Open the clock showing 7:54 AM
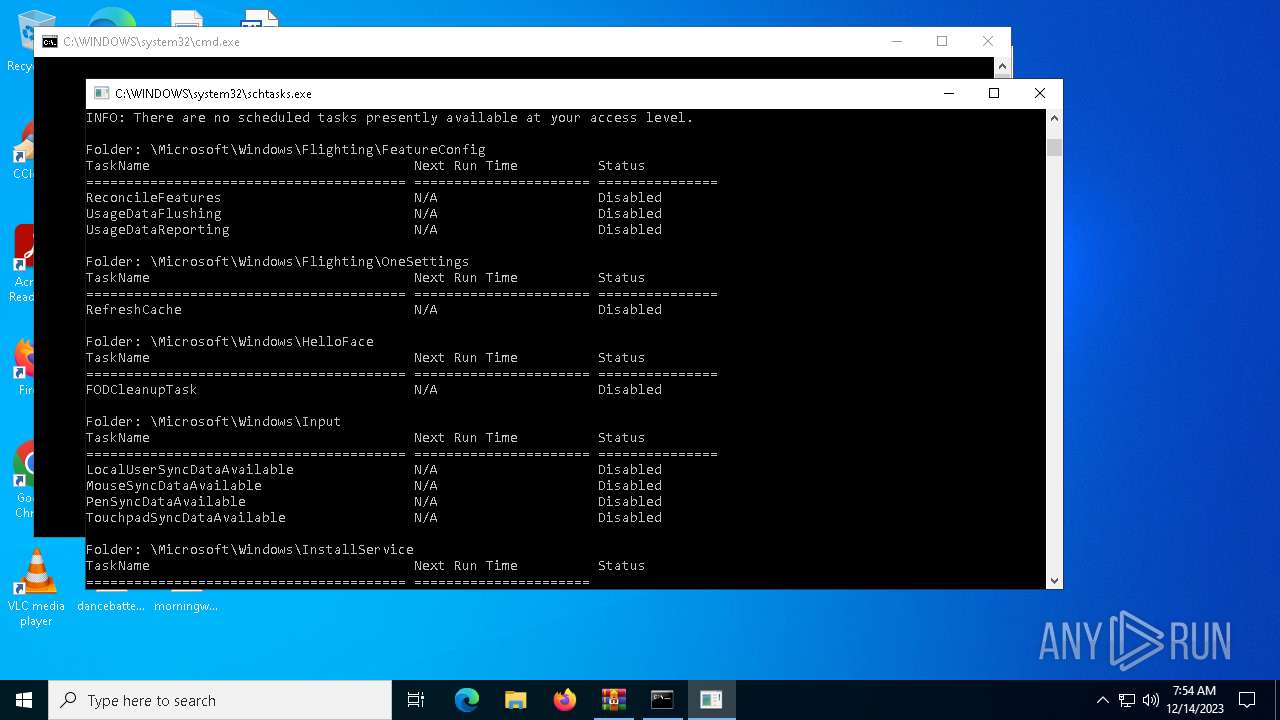1280x720 pixels. pos(1195,700)
